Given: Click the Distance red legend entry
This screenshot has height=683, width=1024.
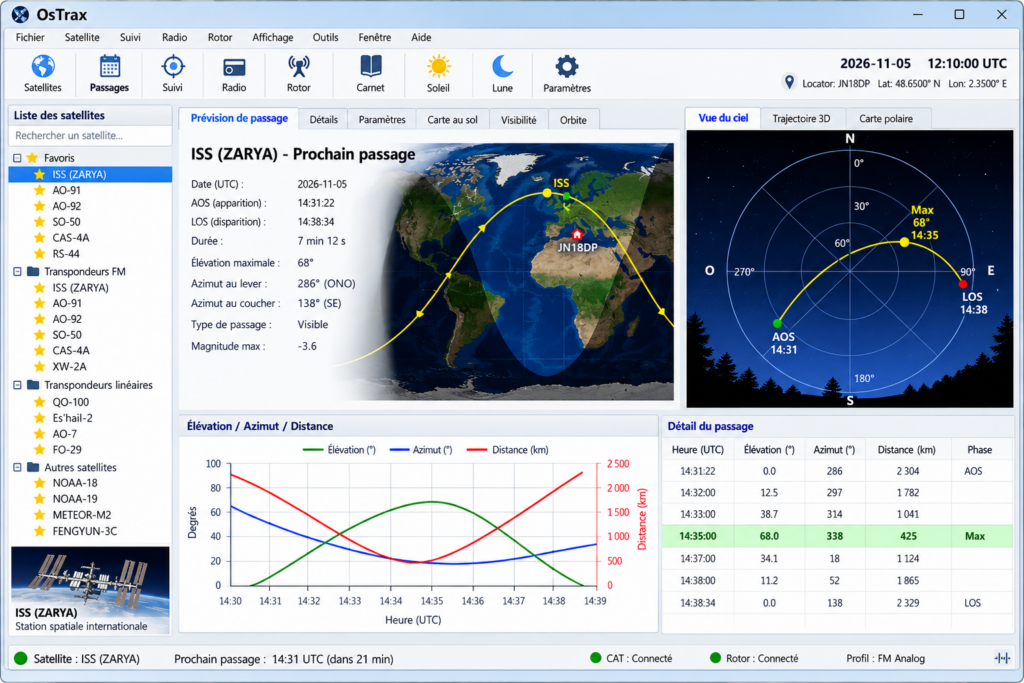Looking at the screenshot, I should (x=508, y=450).
